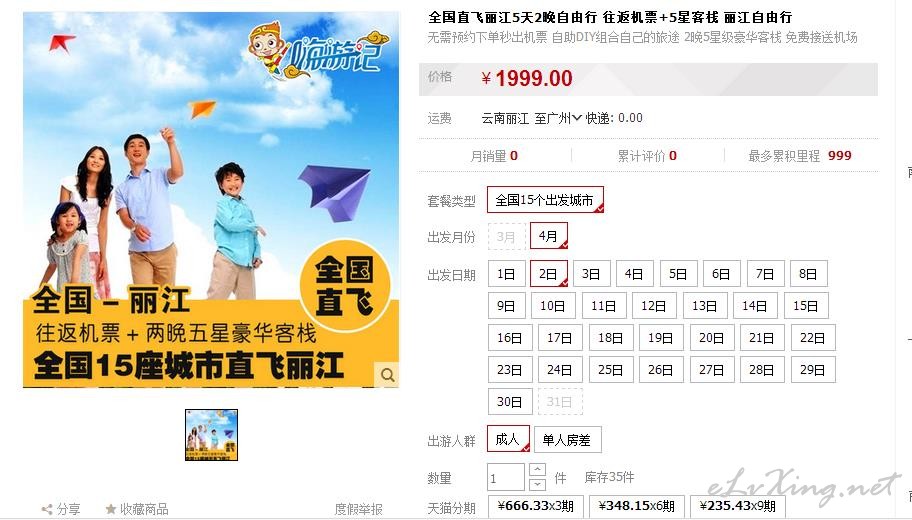Choose the 成人 traveler option
Image resolution: width=912 pixels, height=520 pixels.
coord(508,439)
